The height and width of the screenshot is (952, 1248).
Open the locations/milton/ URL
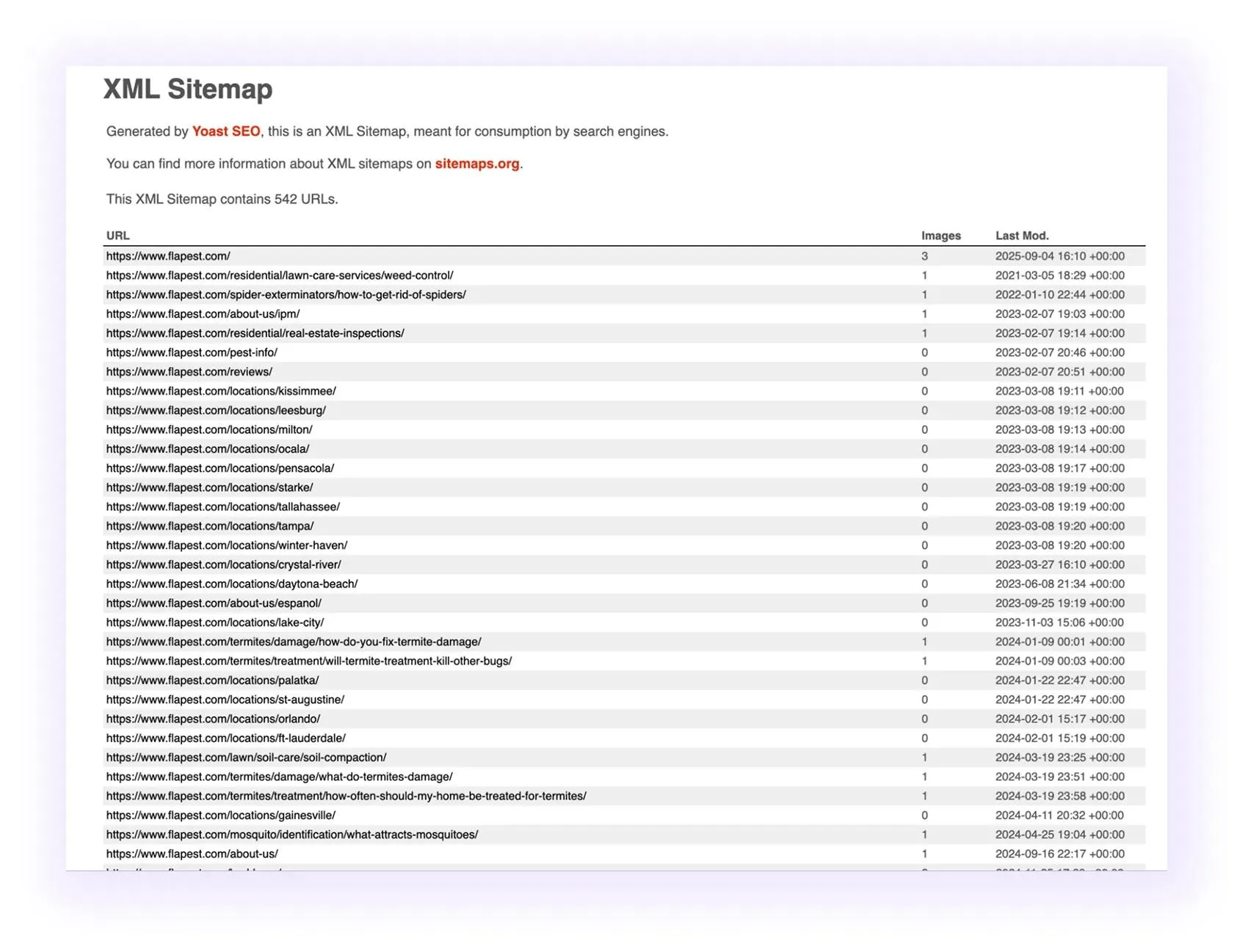(x=209, y=429)
